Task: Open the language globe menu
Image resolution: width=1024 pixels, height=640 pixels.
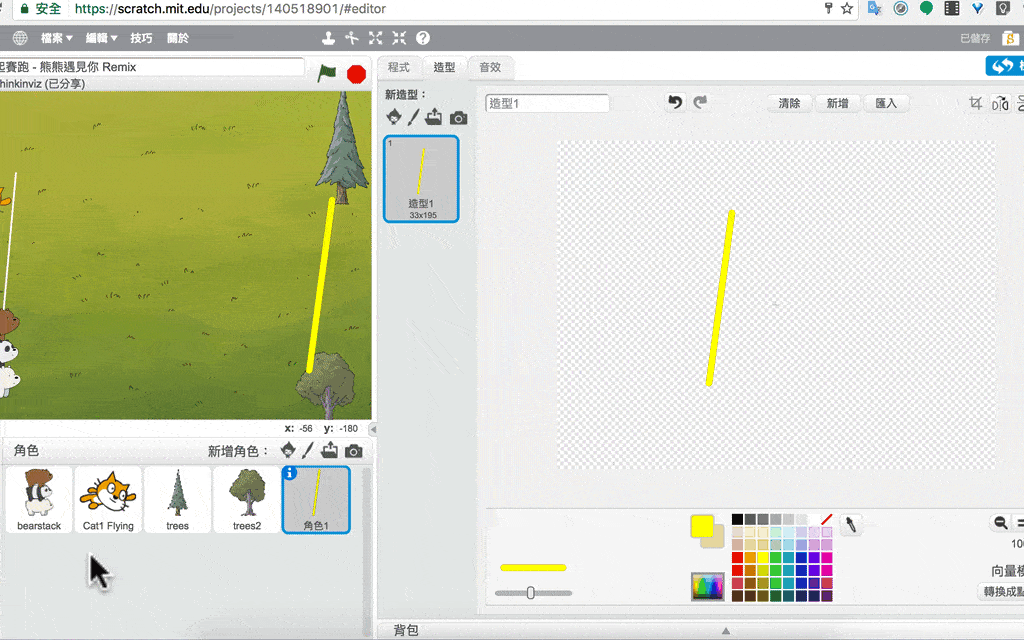Action: coord(20,38)
